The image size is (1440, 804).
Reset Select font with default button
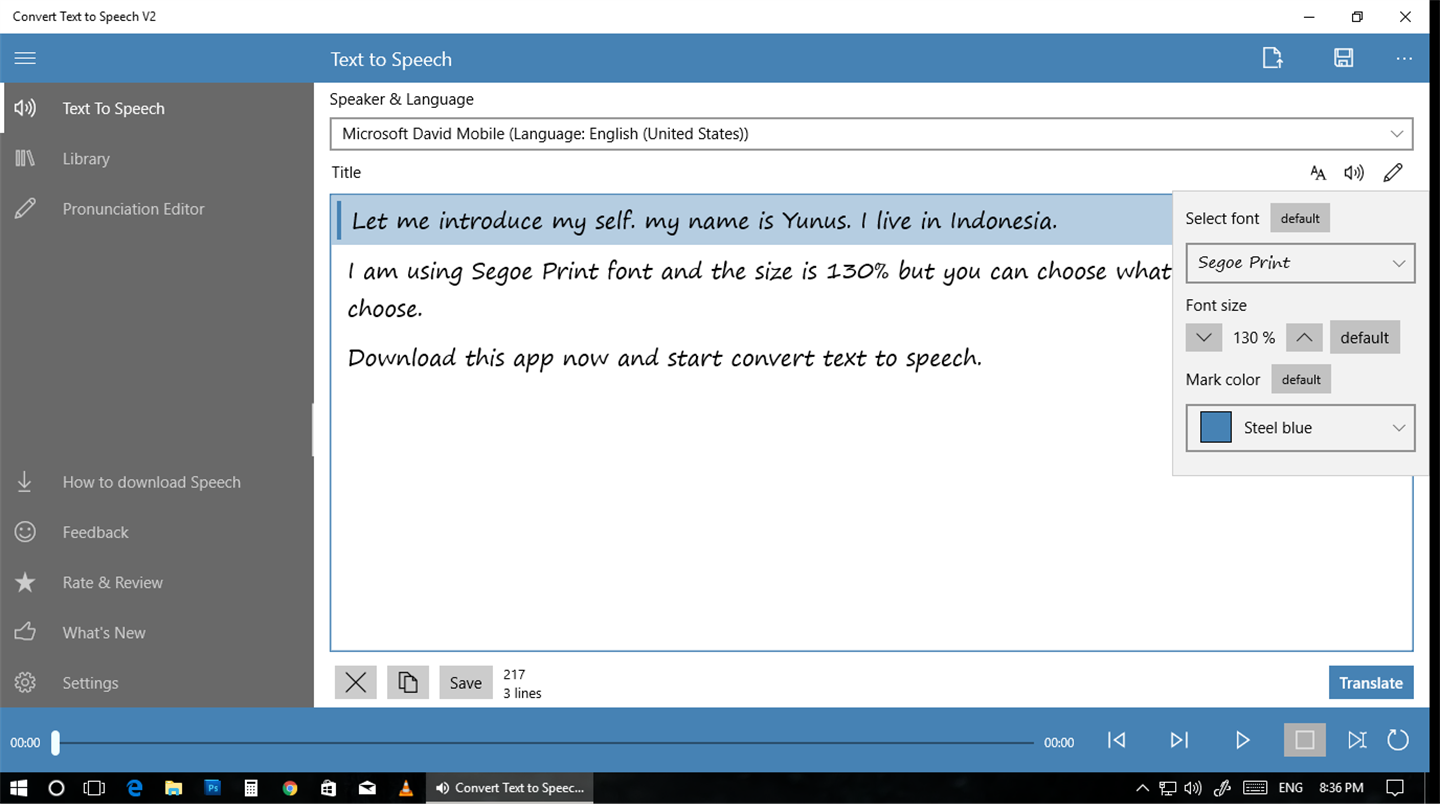[x=1300, y=218]
